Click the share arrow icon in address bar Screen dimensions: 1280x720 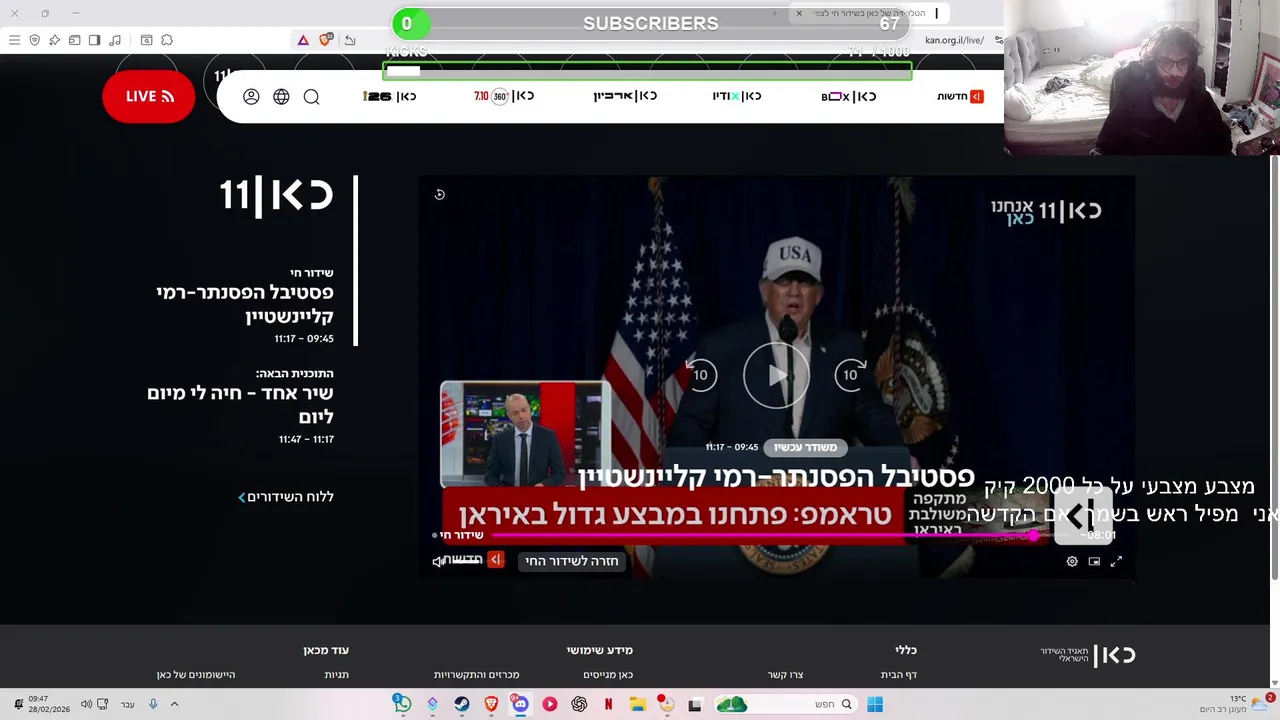350,40
